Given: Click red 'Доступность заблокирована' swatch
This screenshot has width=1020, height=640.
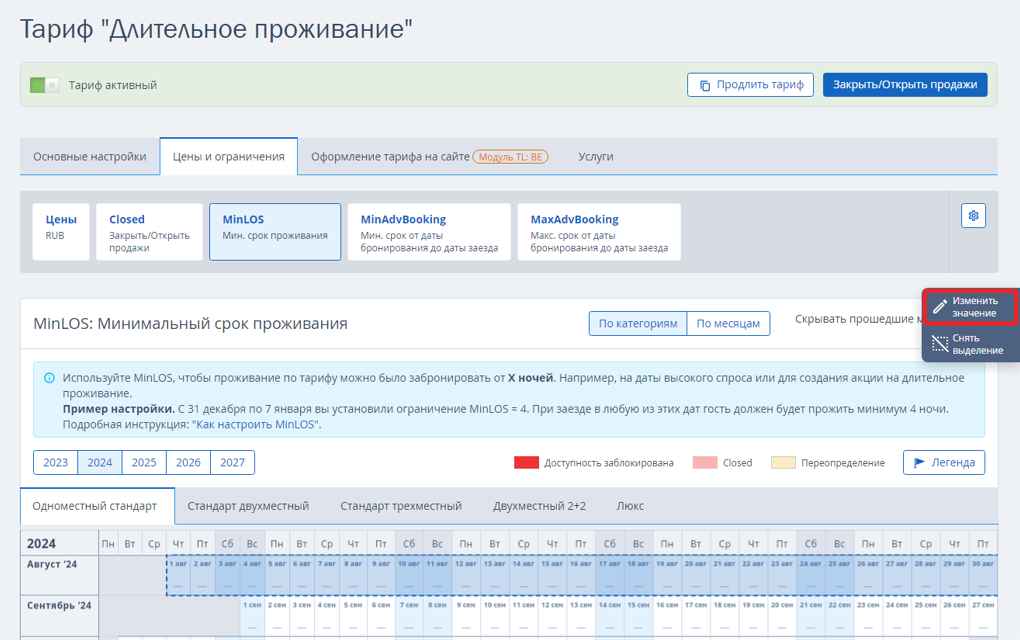Looking at the screenshot, I should pos(526,462).
